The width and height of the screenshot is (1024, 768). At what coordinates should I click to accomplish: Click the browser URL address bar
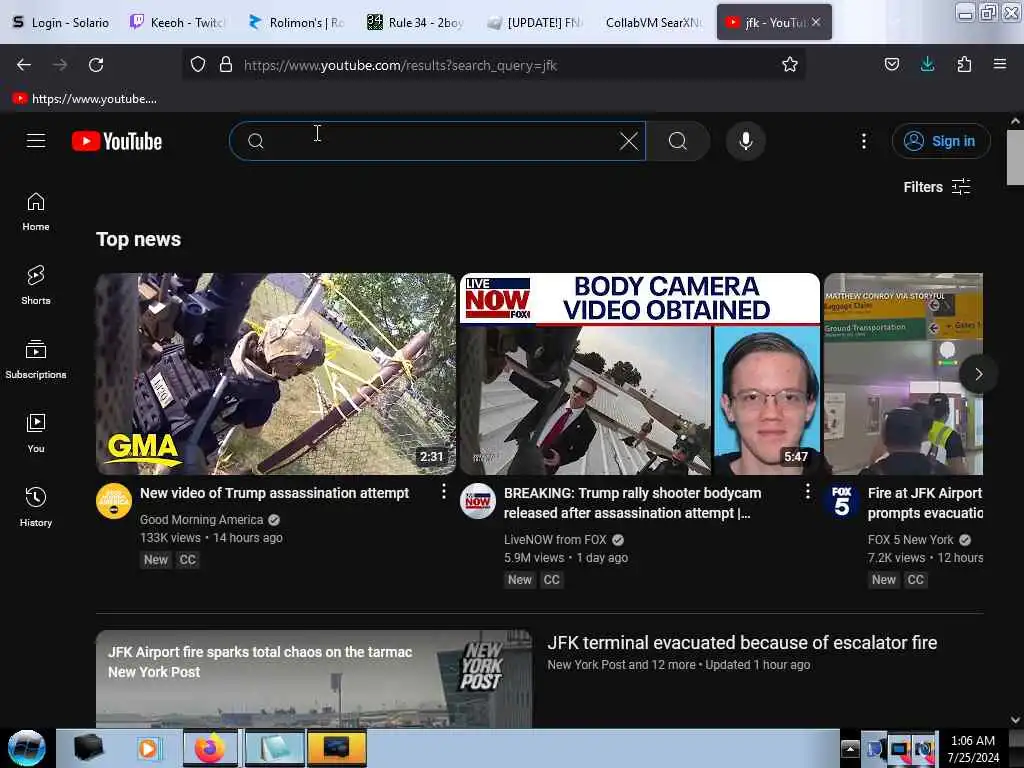tap(496, 65)
